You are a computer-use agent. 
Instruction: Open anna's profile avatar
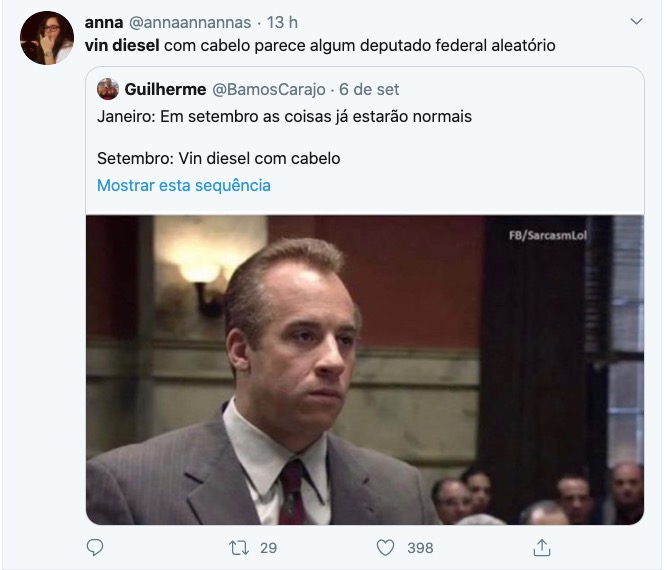(47, 38)
